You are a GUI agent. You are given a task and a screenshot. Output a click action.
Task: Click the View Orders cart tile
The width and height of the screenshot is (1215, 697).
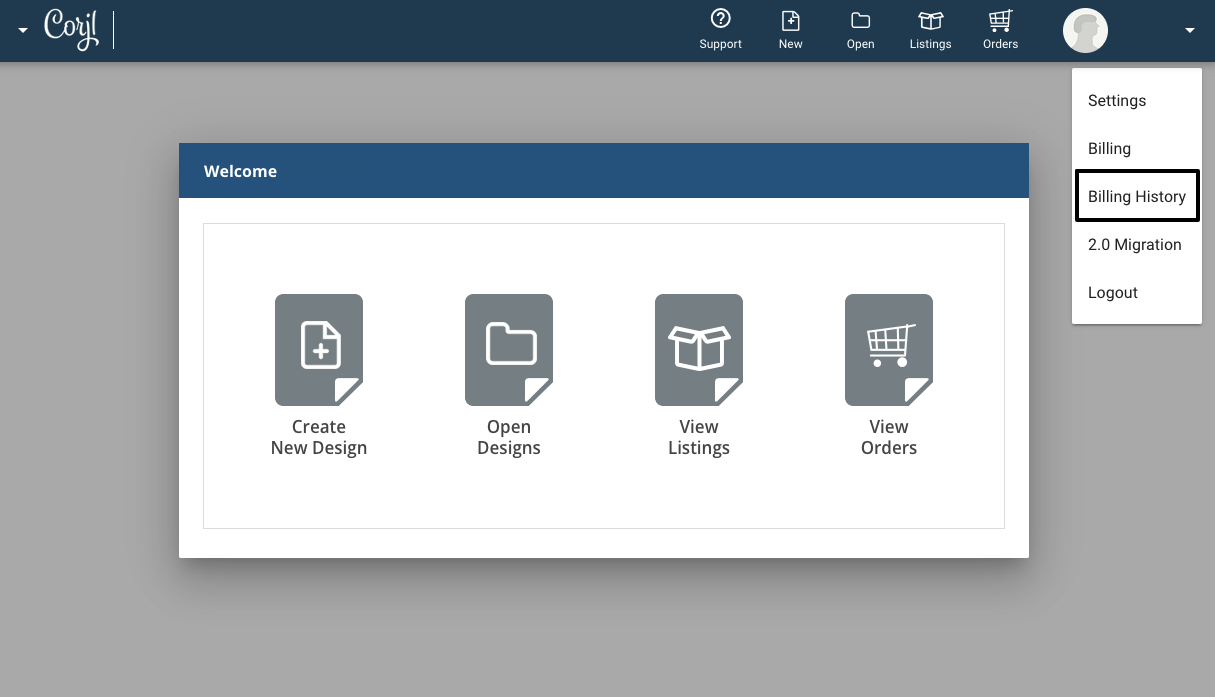[889, 375]
